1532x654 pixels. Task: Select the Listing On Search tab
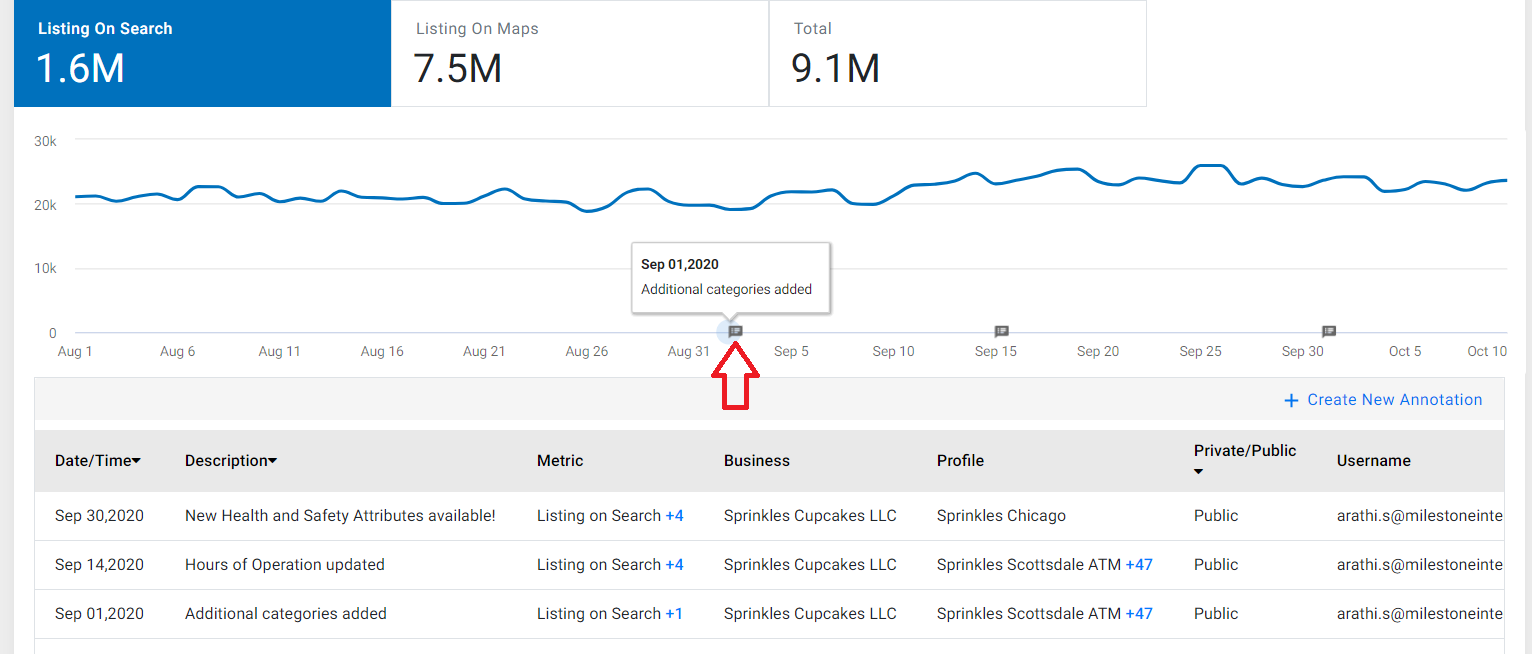point(202,53)
